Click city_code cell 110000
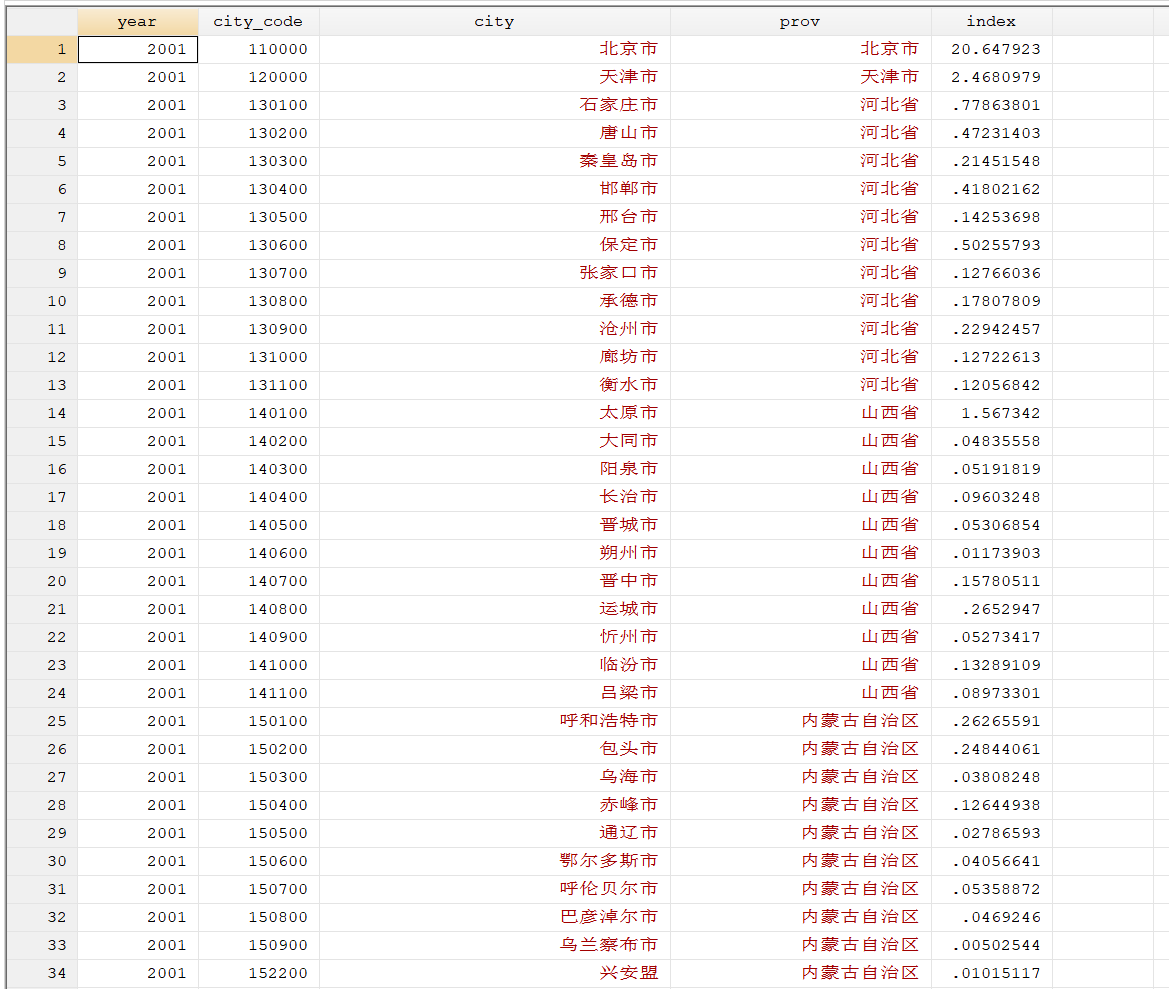Image resolution: width=1169 pixels, height=989 pixels. tap(259, 49)
